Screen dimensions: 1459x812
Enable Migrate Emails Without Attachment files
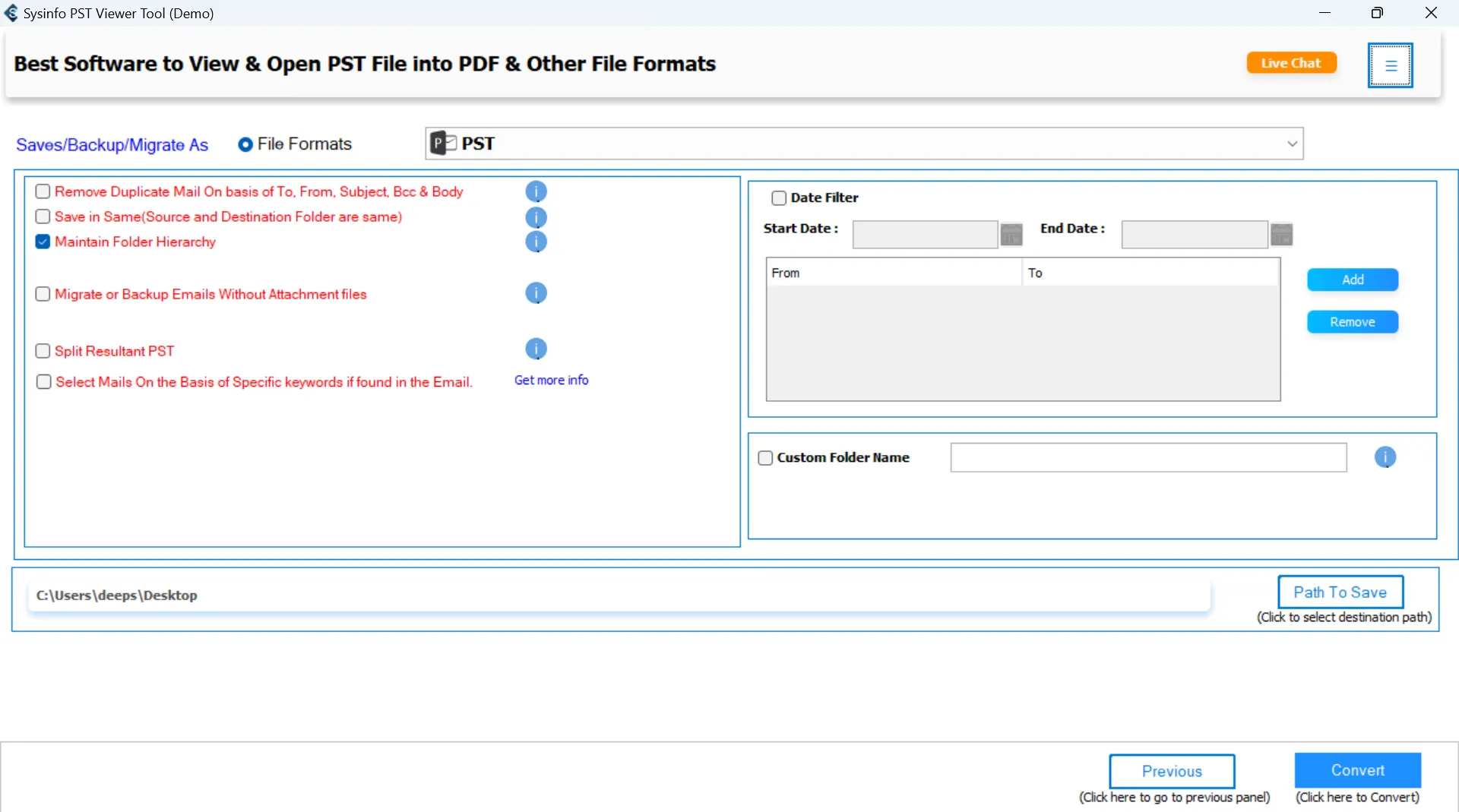pyautogui.click(x=43, y=294)
